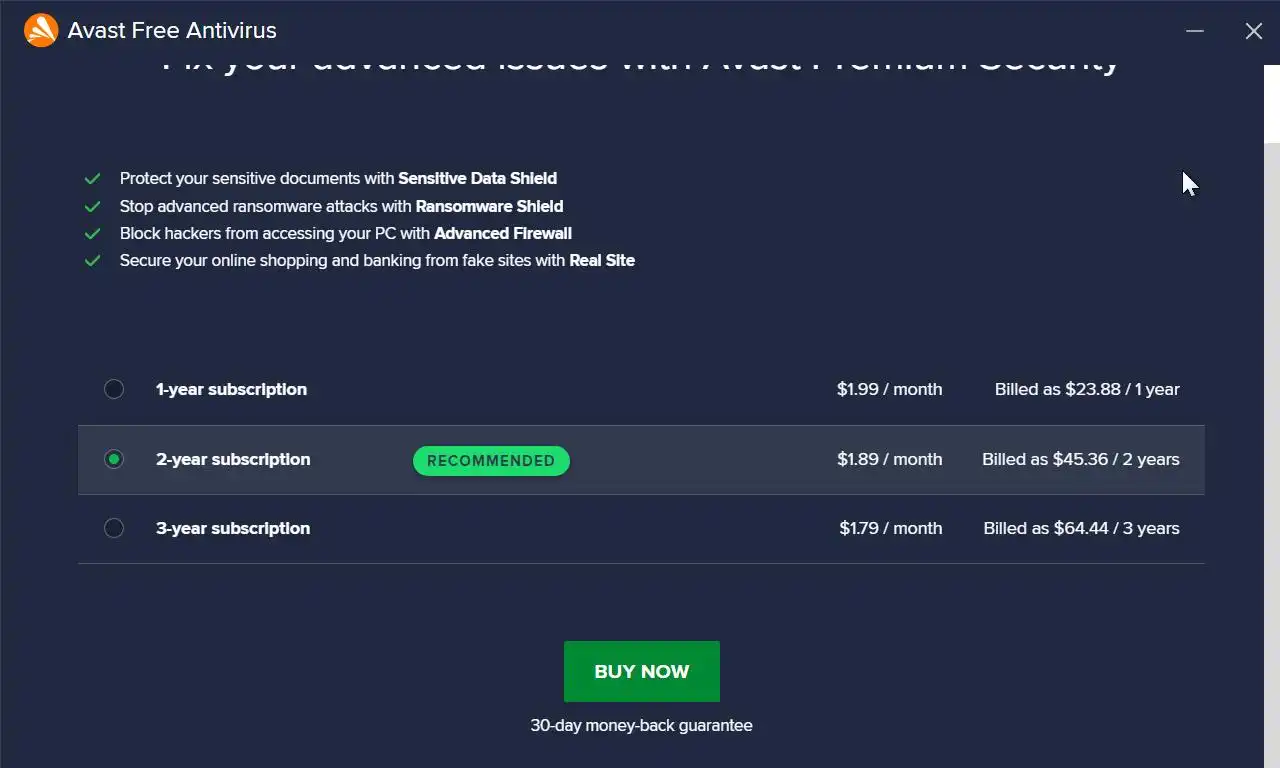
Task: Click the $1.99 / month price
Action: 889,389
